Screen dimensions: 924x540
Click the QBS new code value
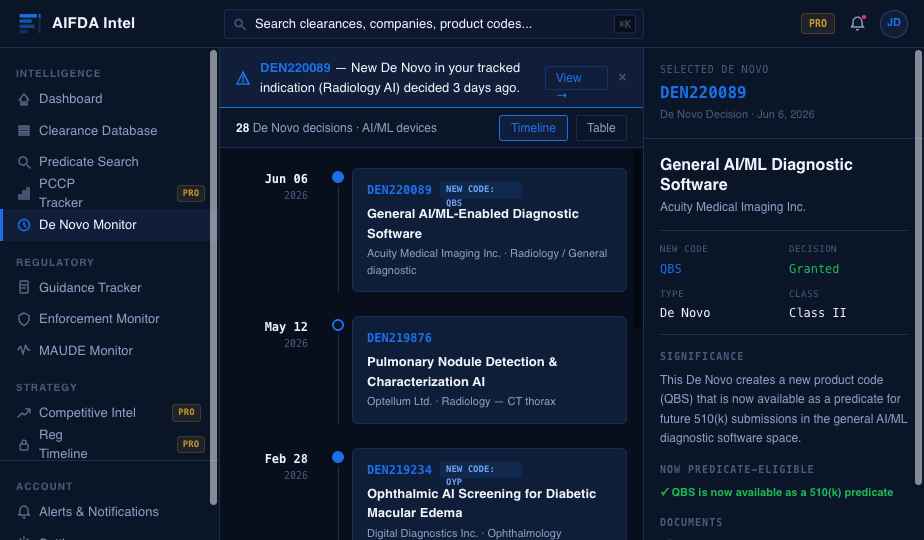670,269
